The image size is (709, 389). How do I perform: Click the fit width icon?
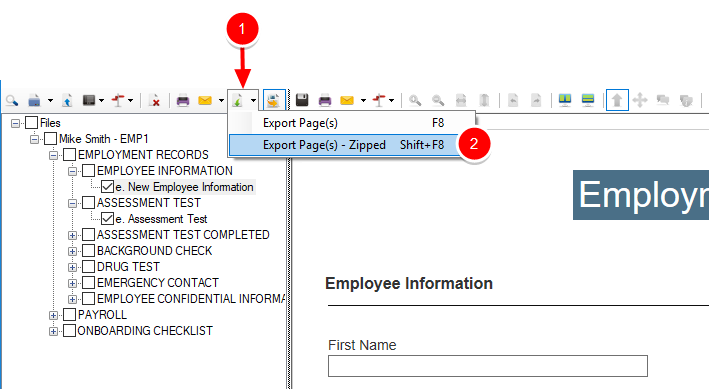pos(461,100)
